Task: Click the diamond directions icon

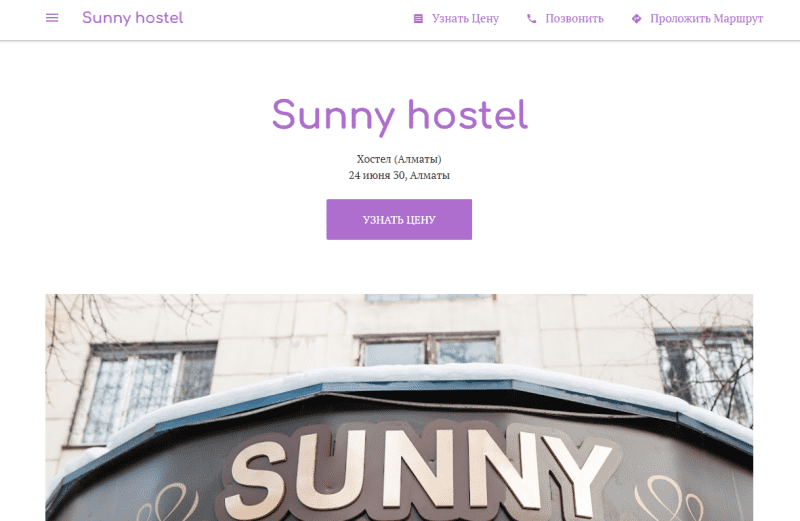Action: 636,19
